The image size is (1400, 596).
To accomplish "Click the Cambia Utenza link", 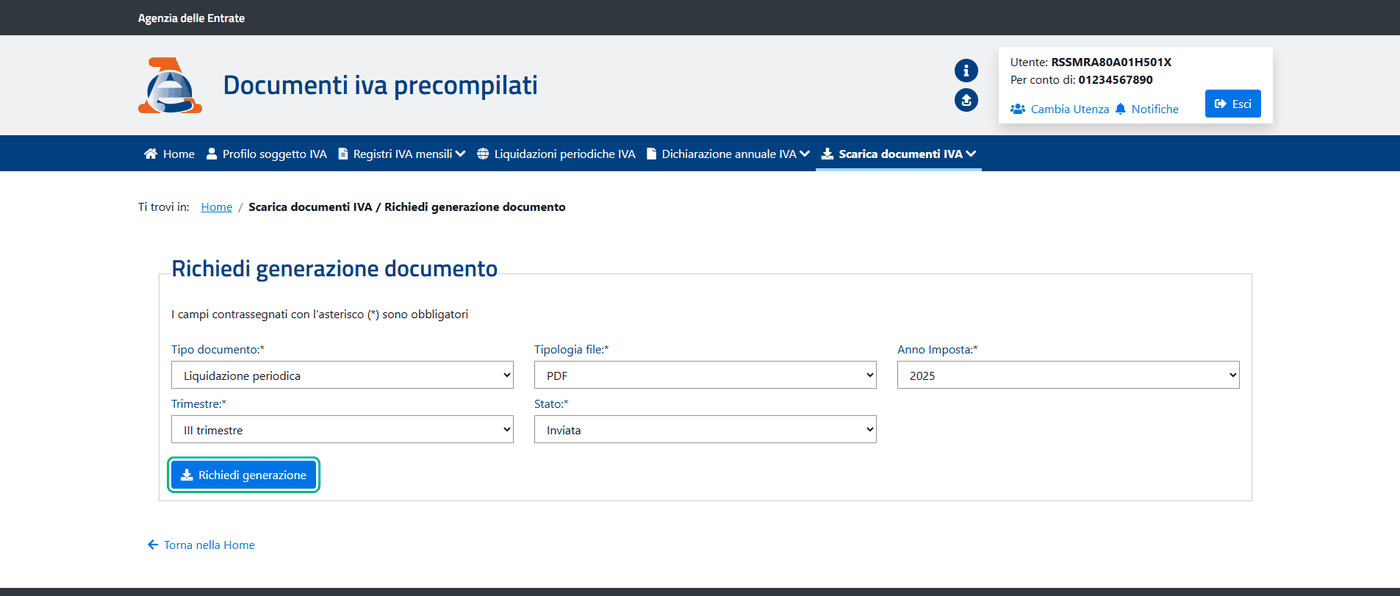I will pyautogui.click(x=1070, y=109).
